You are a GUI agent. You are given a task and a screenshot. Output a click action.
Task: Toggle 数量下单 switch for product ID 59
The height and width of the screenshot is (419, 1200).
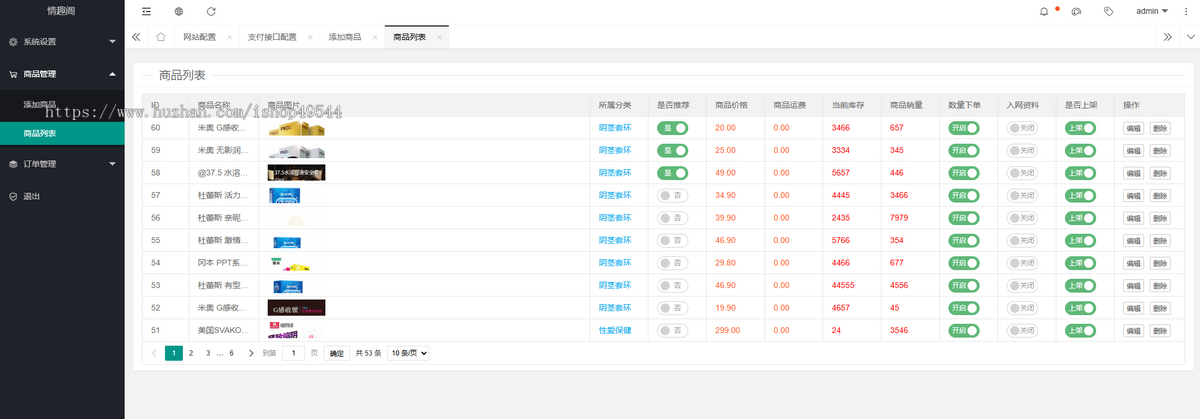(964, 150)
